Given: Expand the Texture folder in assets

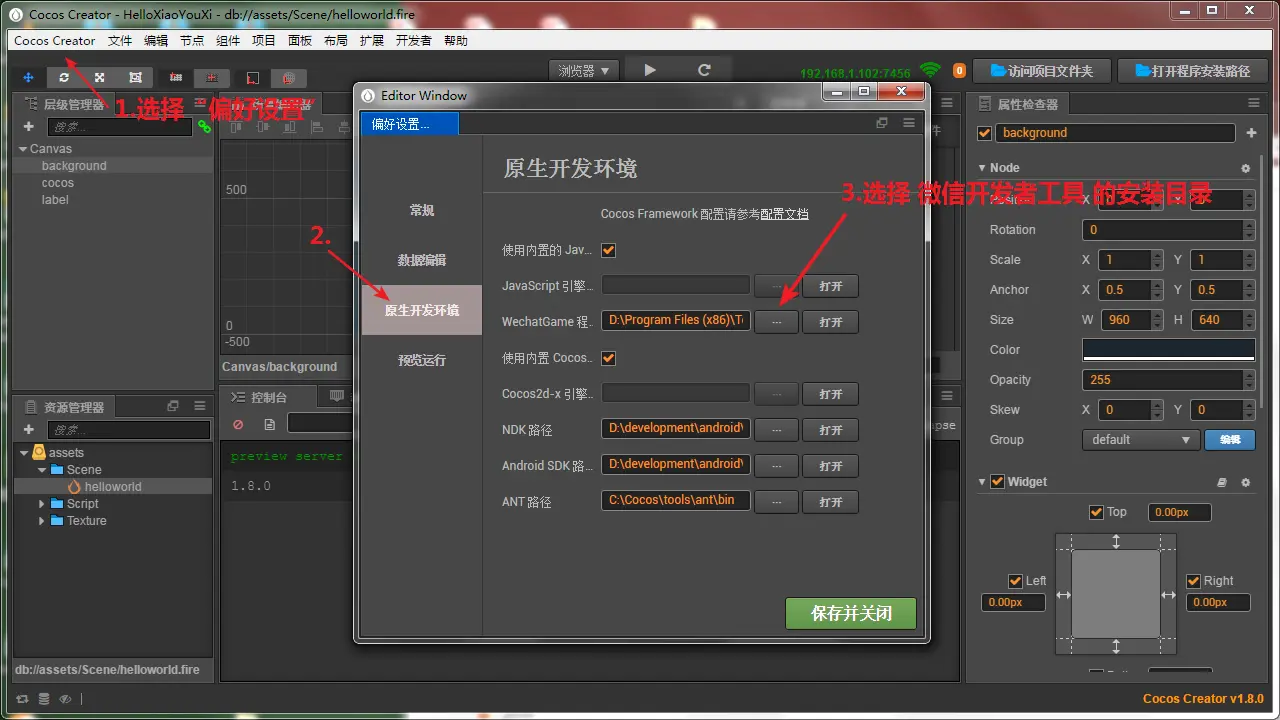Looking at the screenshot, I should pyautogui.click(x=42, y=521).
